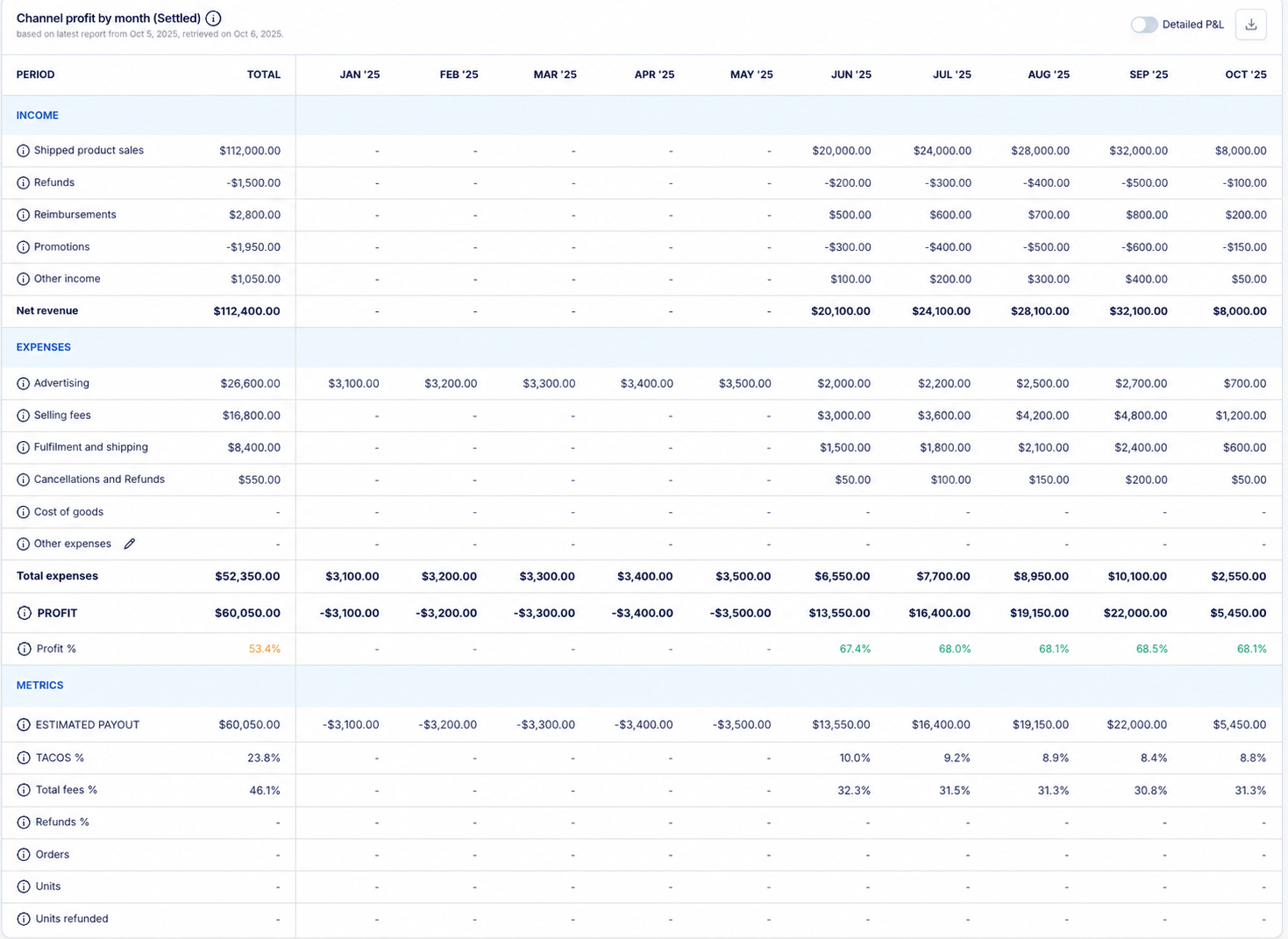Click the Selling fees total $16,800.00
1288x939 pixels.
(252, 416)
